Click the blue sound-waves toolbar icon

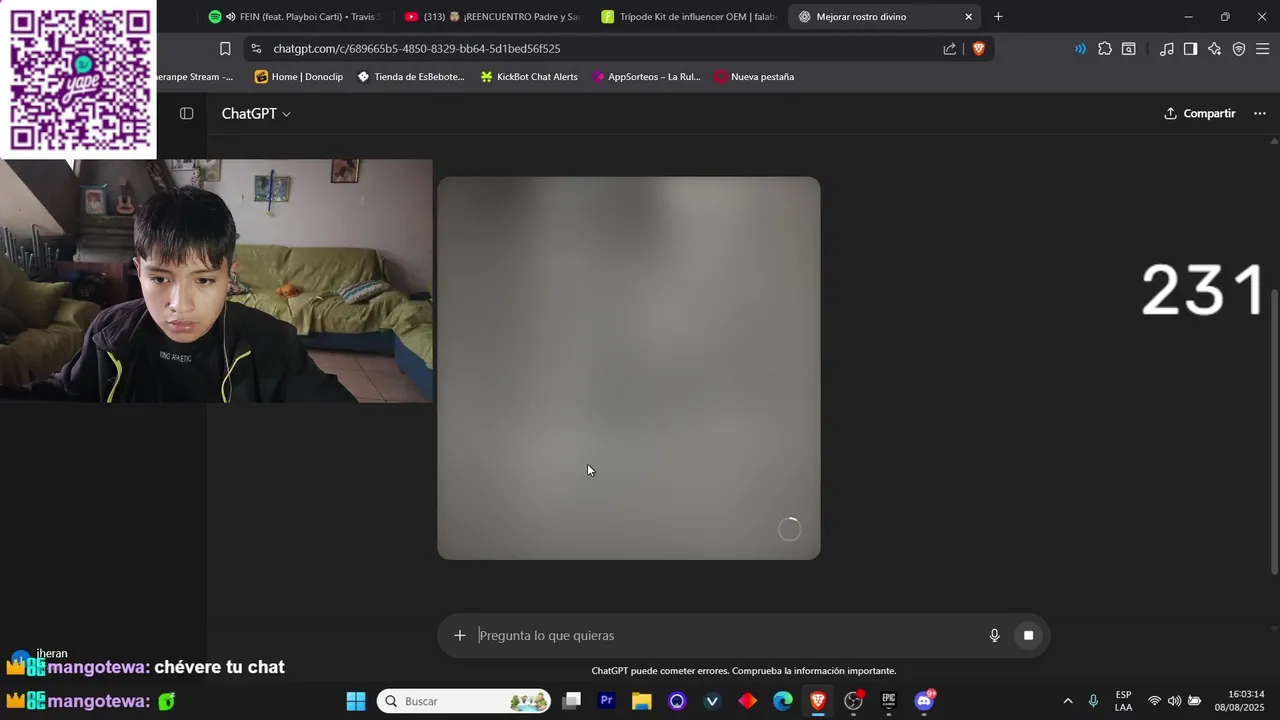[1080, 49]
